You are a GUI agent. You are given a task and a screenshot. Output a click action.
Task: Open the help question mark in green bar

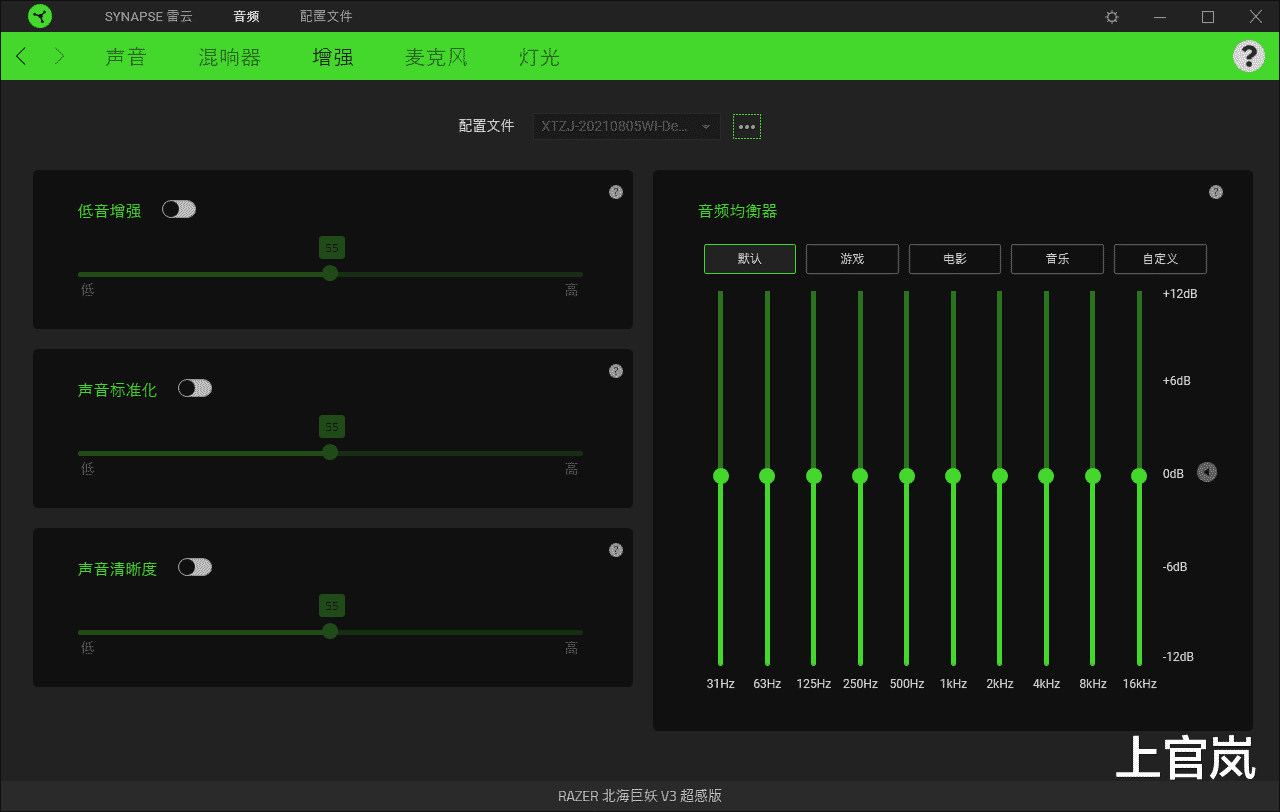click(1248, 56)
